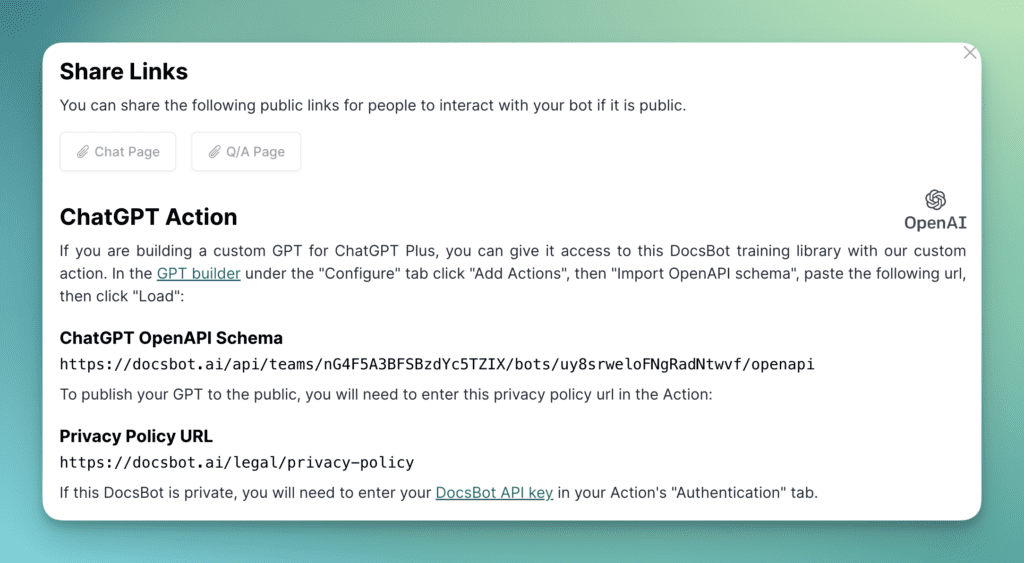
Task: Click the "You can share the following" description
Action: (x=372, y=105)
